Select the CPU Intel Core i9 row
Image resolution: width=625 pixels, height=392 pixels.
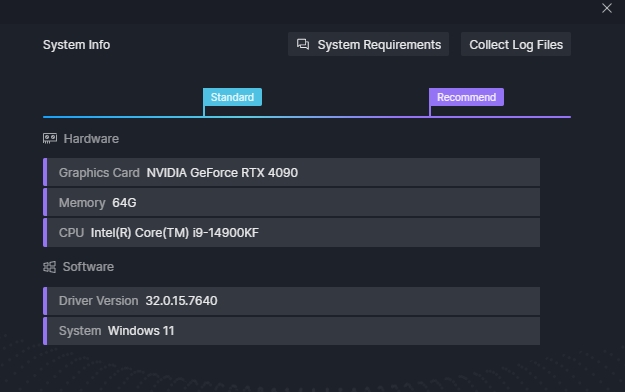[x=291, y=232]
